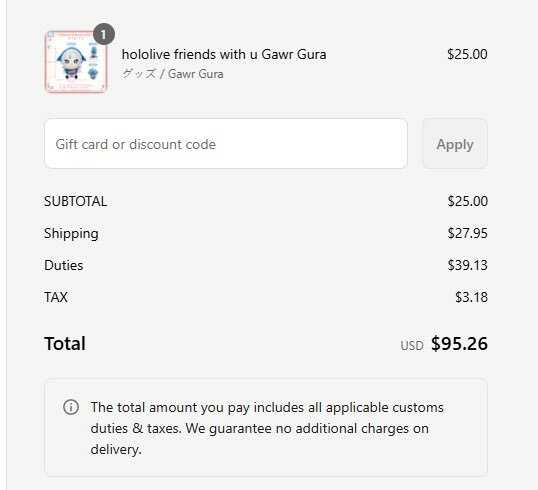This screenshot has height=490, width=538.
Task: Click the info icon in the duties notice
Action: pyautogui.click(x=71, y=407)
